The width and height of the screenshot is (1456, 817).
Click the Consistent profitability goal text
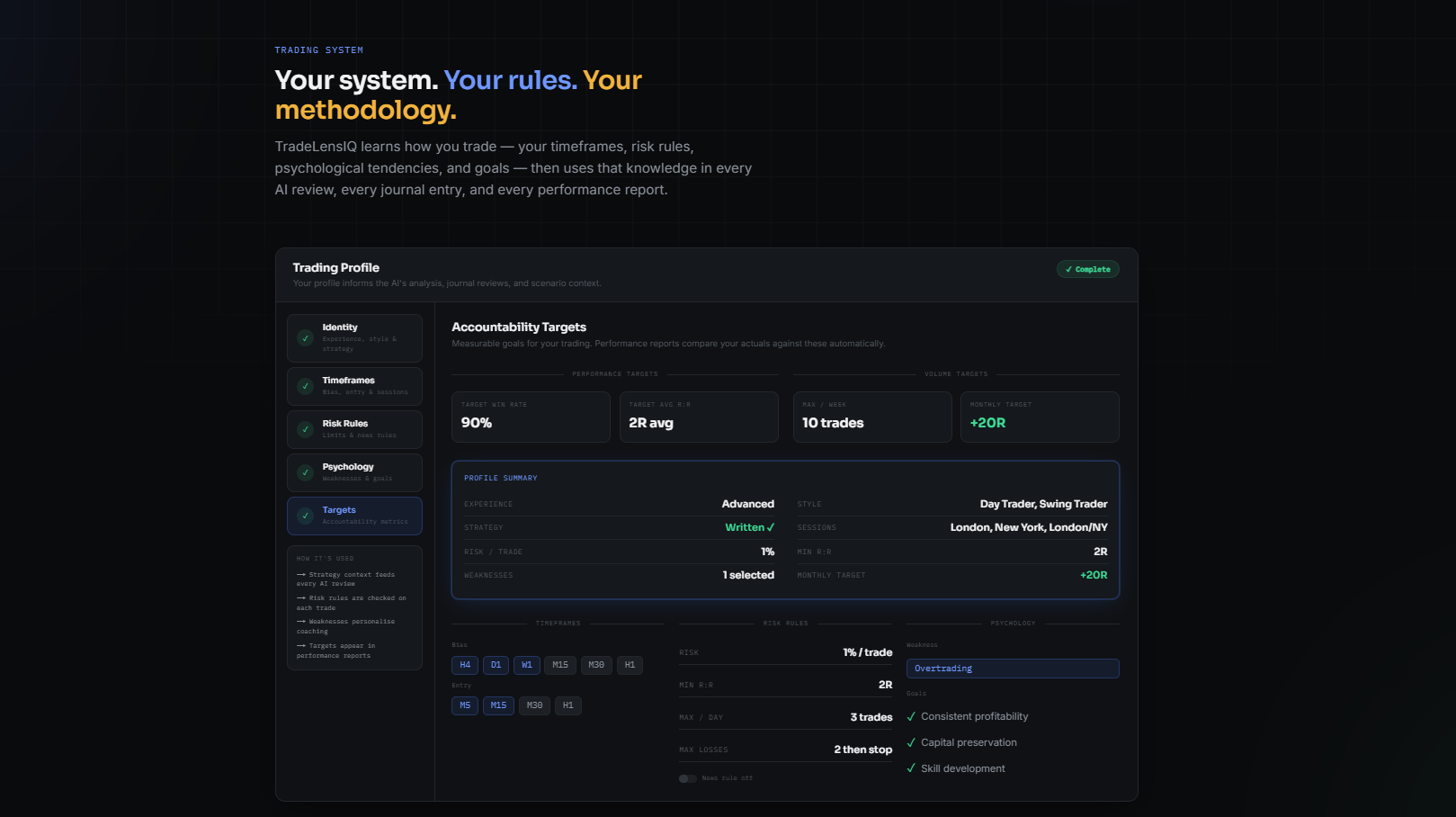click(975, 717)
